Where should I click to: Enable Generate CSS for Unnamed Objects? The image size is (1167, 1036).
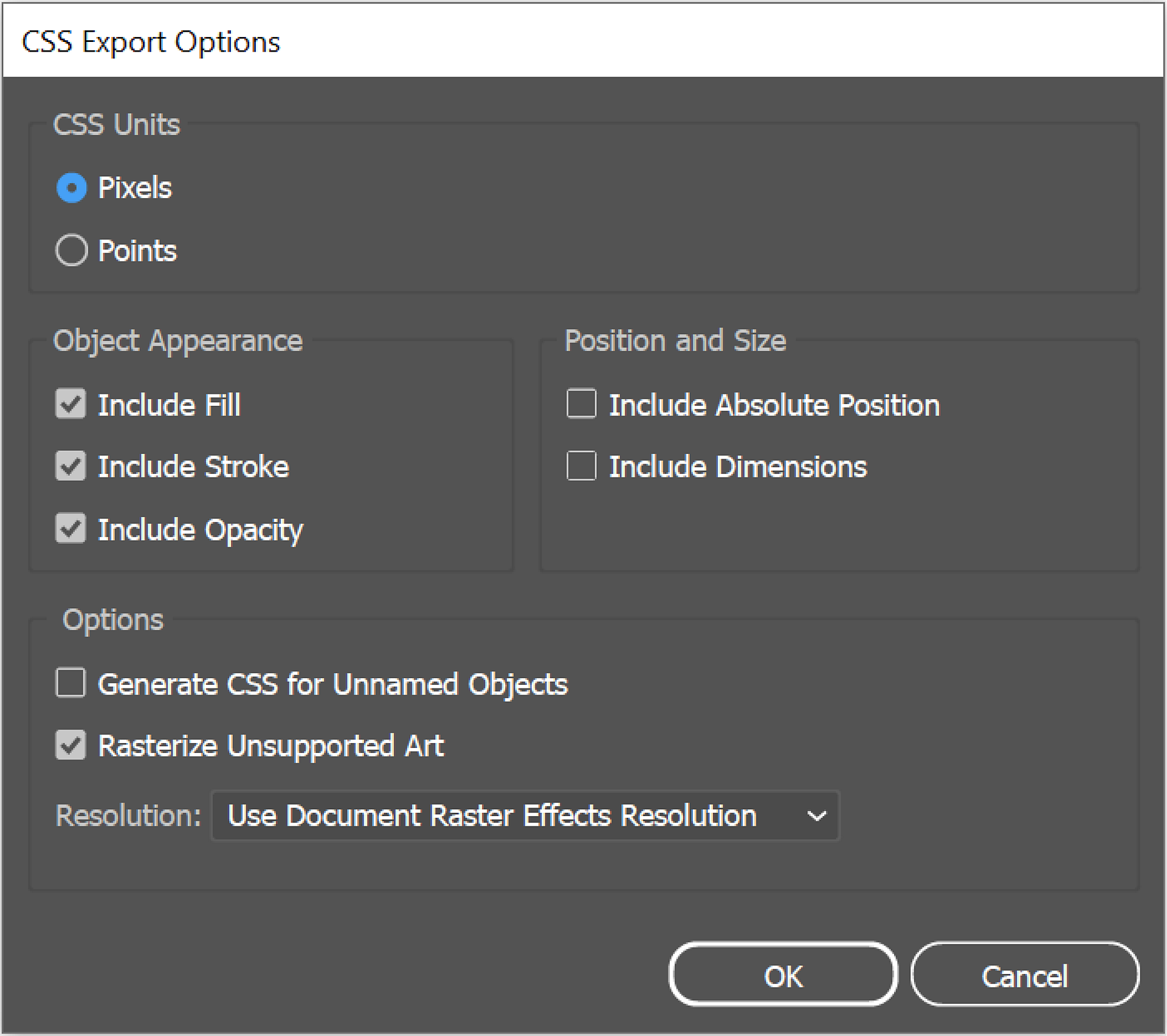click(x=71, y=684)
